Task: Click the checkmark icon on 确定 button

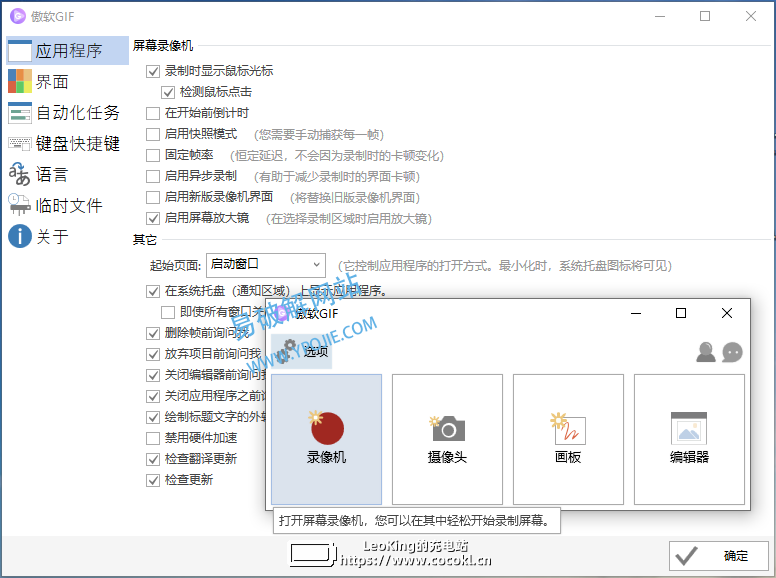Action: pyautogui.click(x=687, y=556)
